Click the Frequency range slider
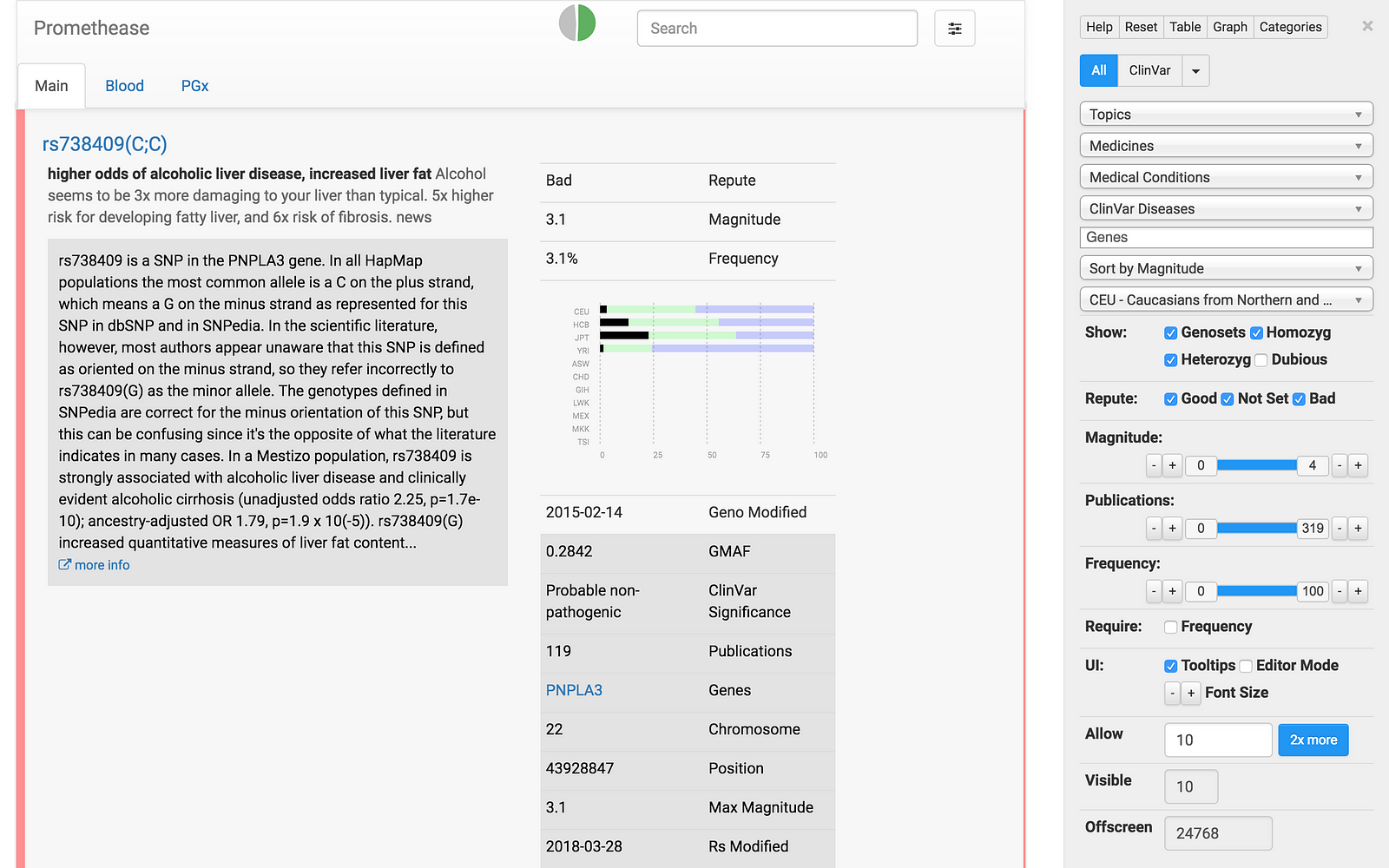 1256,591
